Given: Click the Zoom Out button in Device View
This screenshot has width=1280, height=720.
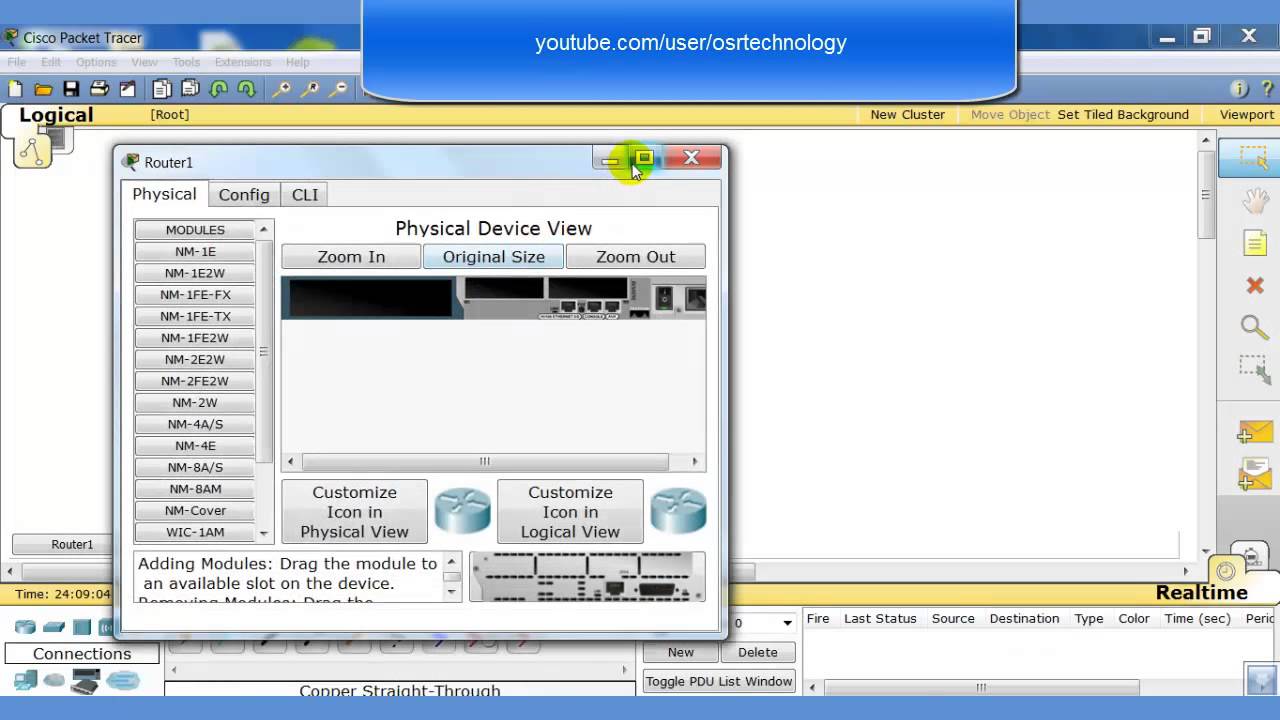Looking at the screenshot, I should click(x=636, y=257).
